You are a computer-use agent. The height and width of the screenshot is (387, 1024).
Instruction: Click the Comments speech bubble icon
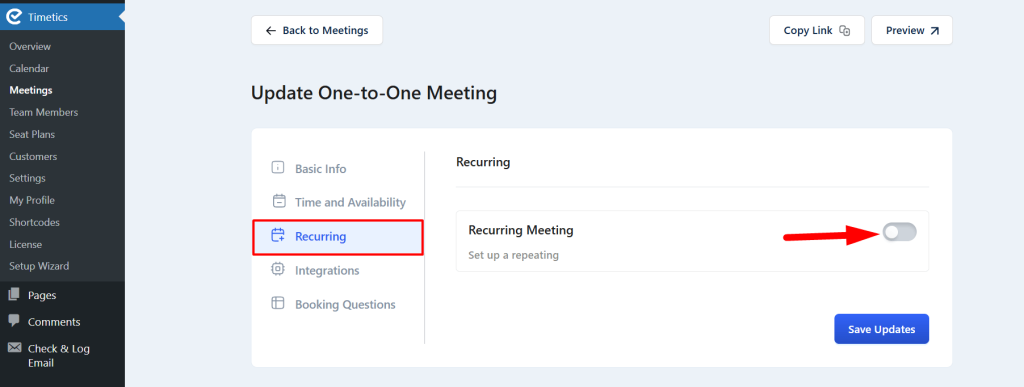14,321
